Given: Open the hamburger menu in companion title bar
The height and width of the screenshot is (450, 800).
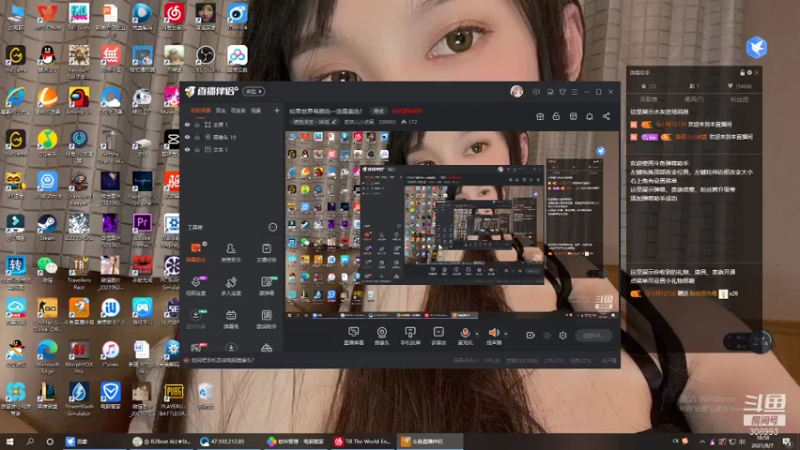Looking at the screenshot, I should click(x=574, y=92).
